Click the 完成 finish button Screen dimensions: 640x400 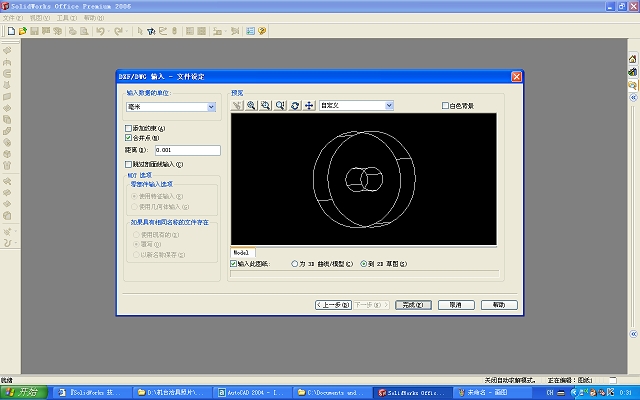[x=413, y=305]
